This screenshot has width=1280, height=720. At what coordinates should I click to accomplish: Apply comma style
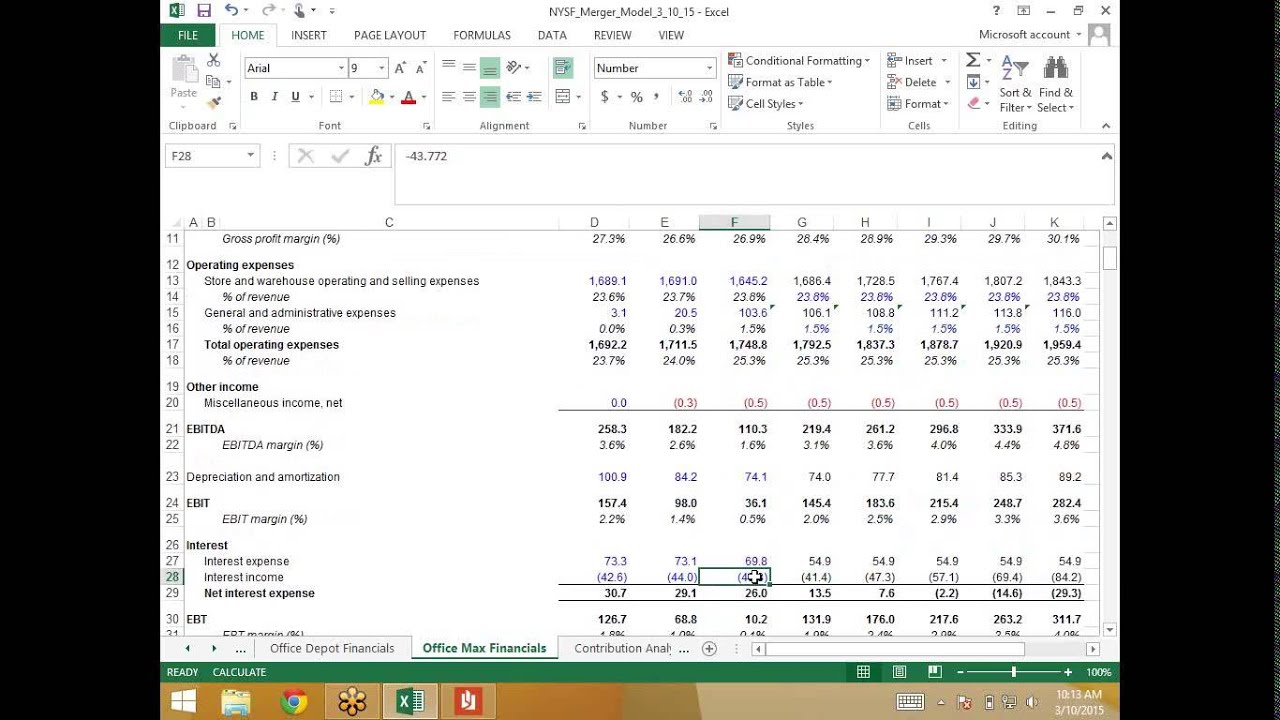(x=657, y=97)
